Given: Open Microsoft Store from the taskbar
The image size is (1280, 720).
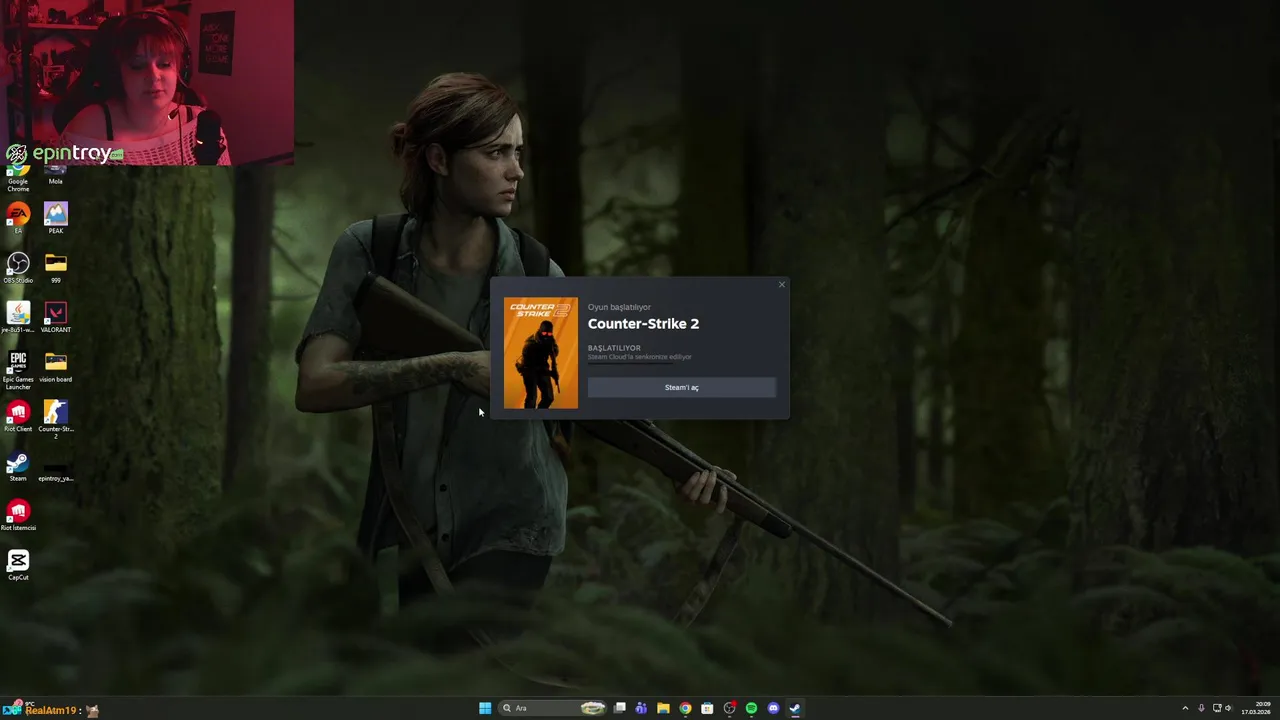Looking at the screenshot, I should pyautogui.click(x=707, y=708).
